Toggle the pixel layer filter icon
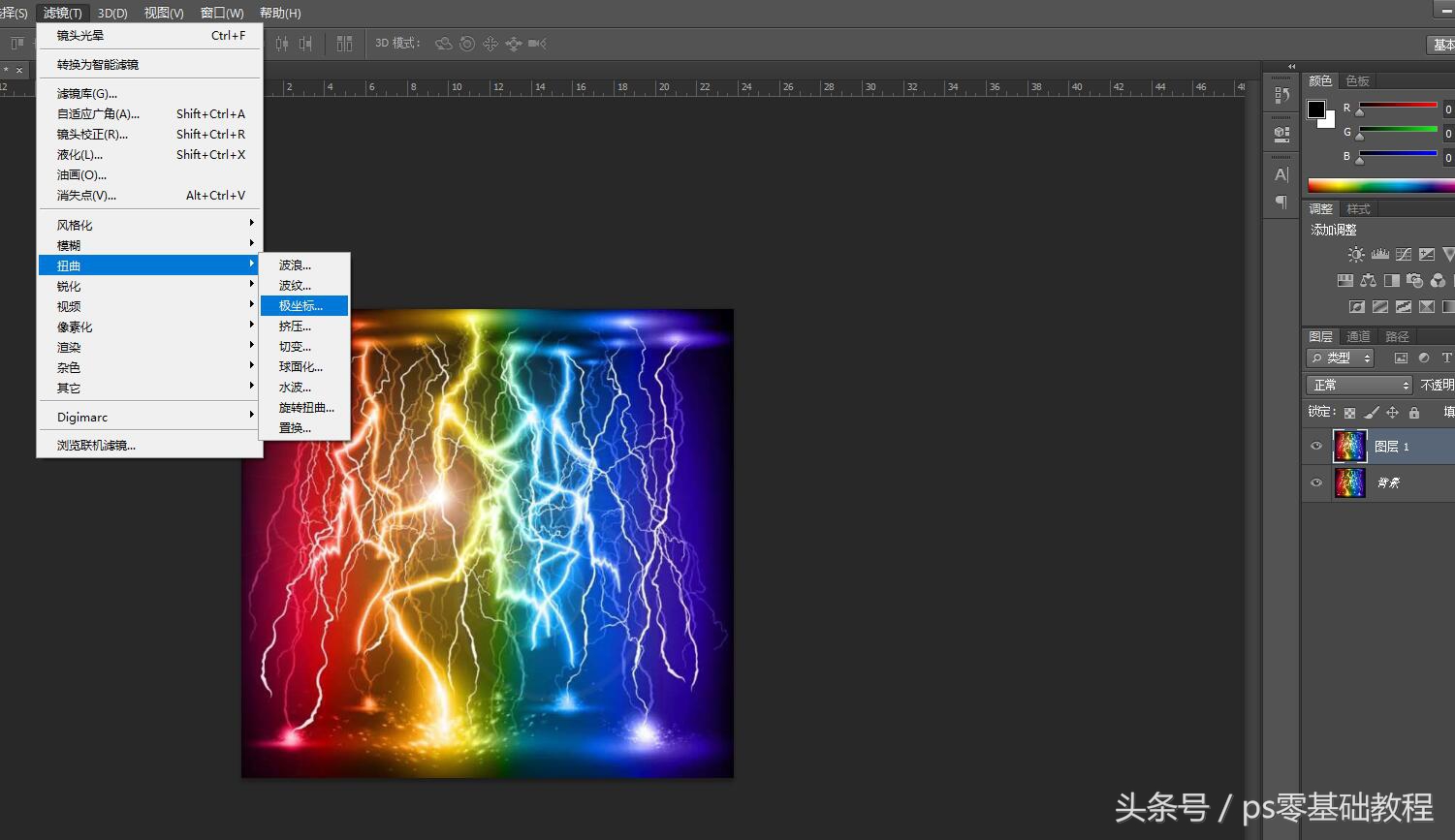 (1401, 358)
